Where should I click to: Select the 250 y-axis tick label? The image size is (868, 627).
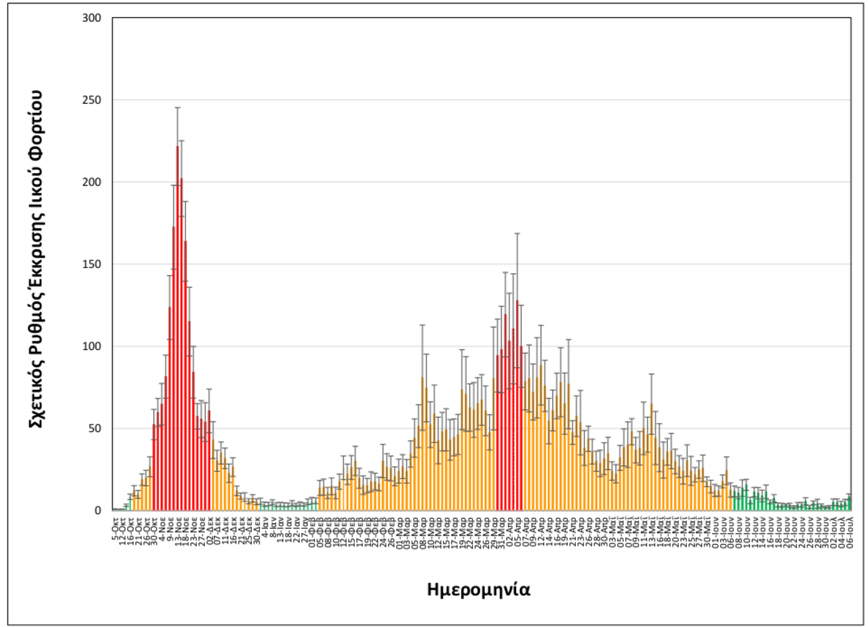[x=91, y=101]
